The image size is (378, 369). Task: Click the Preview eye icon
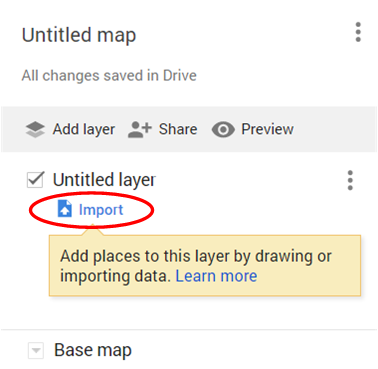[223, 129]
